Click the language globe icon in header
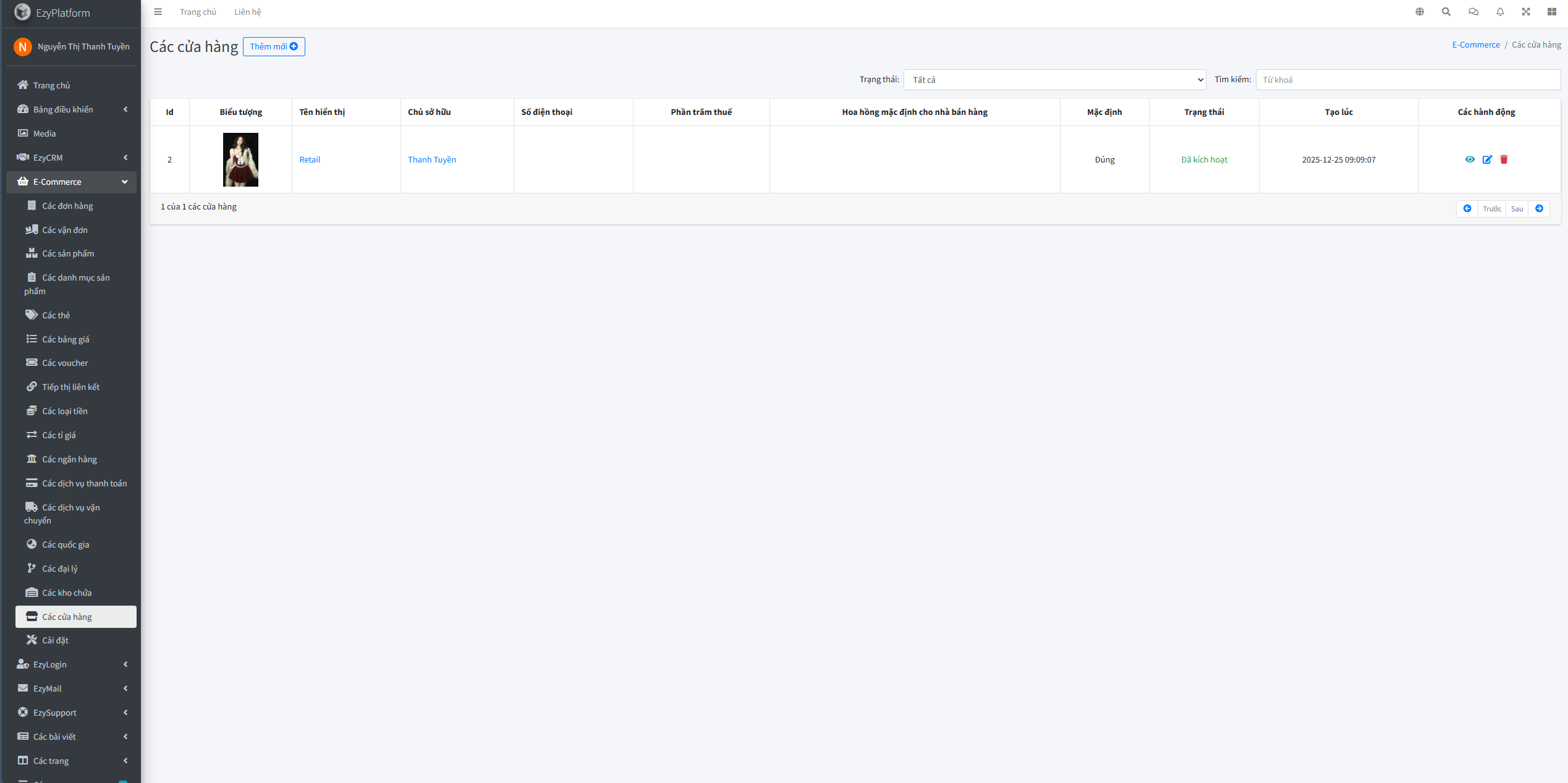The image size is (1568, 783). pos(1420,12)
